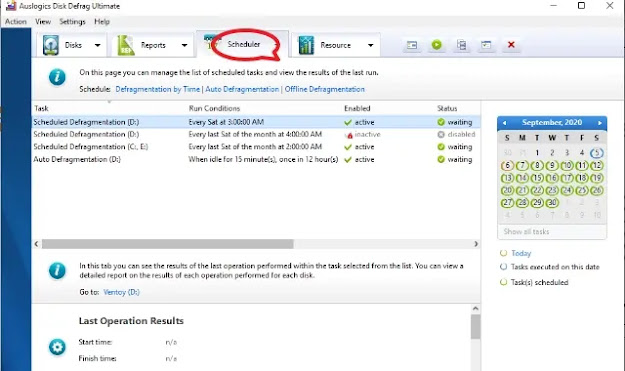
Task: Click the Disks drive icon
Action: [x=51, y=45]
